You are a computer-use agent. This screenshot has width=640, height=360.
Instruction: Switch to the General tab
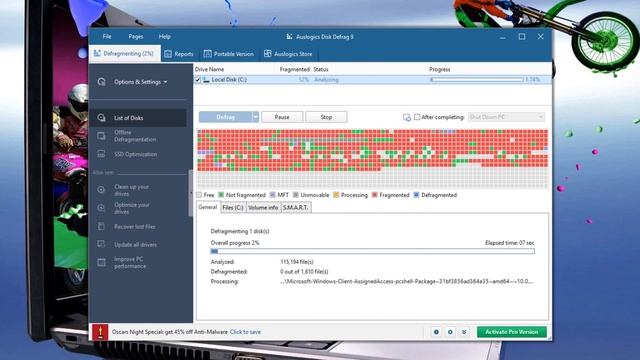(x=208, y=207)
